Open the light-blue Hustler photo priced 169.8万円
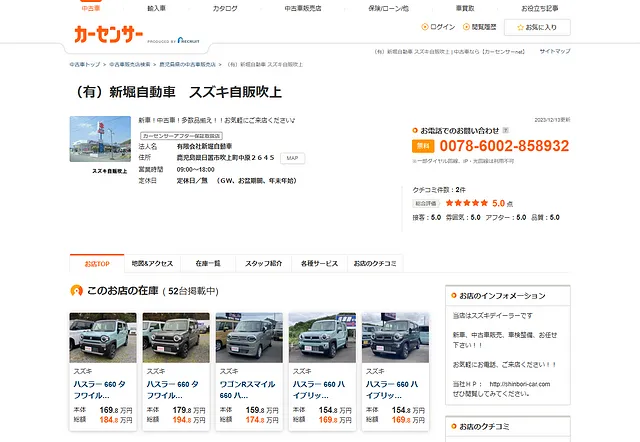The height and width of the screenshot is (442, 640). coord(103,338)
